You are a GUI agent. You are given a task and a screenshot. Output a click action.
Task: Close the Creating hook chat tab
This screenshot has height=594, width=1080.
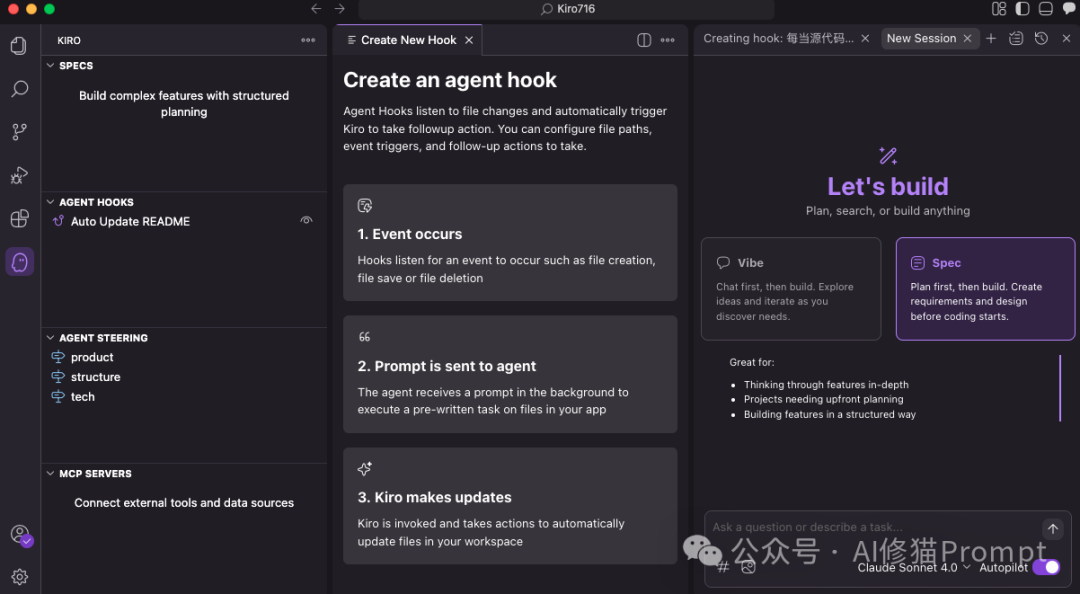[x=865, y=39]
